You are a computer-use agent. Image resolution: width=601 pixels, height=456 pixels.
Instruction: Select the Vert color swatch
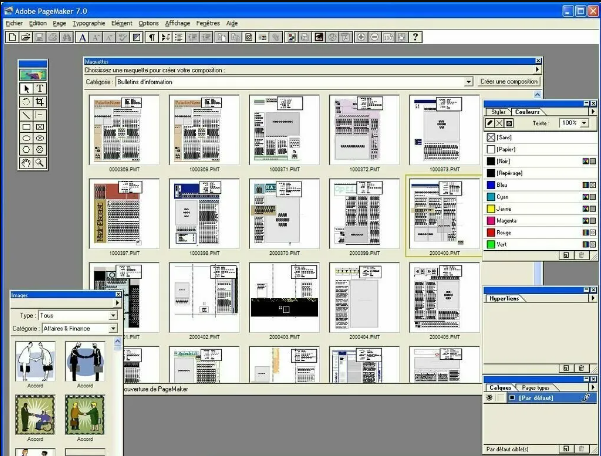[491, 244]
